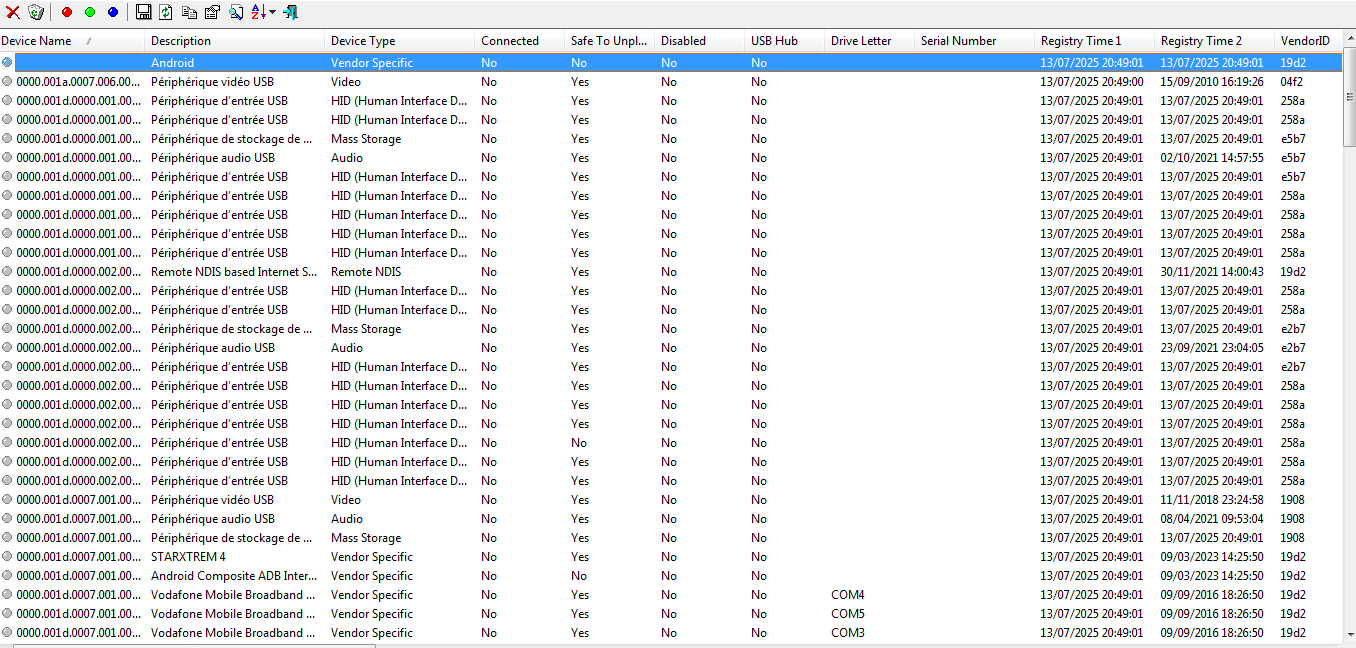Click the gray status dot of the Android row
This screenshot has height=648, width=1356.
click(8, 62)
